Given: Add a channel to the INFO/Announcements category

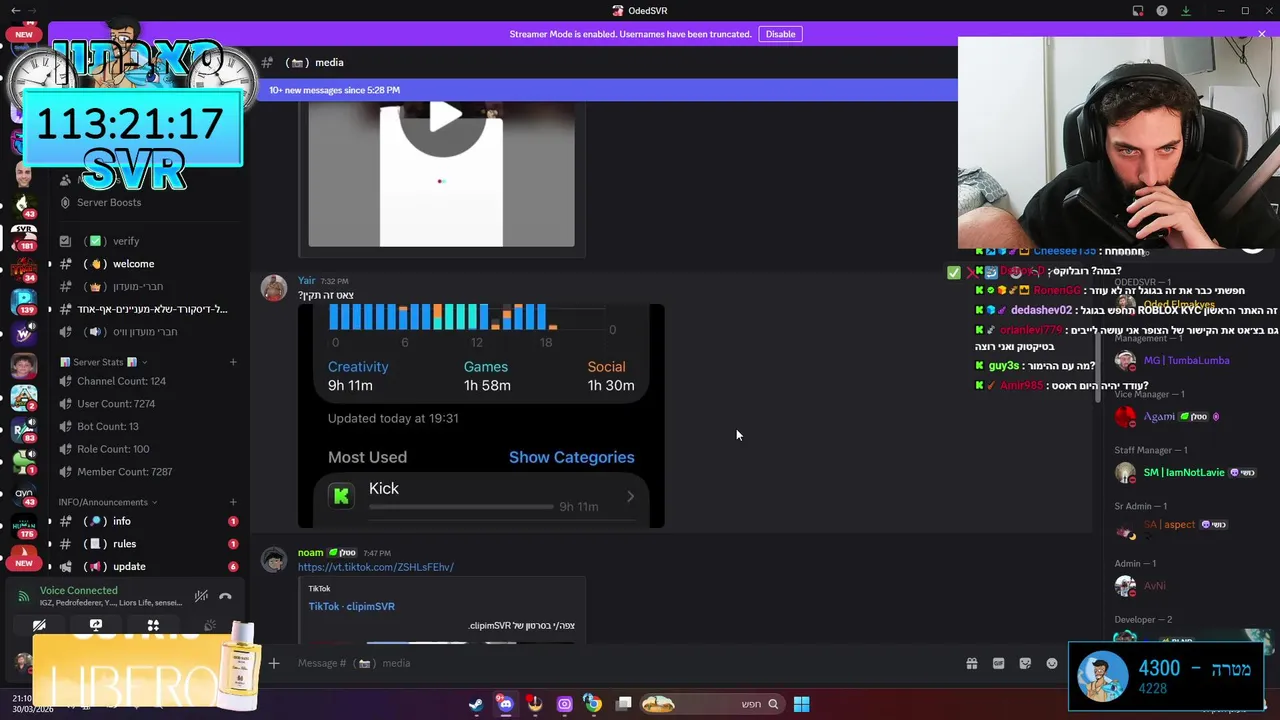Looking at the screenshot, I should point(233,502).
